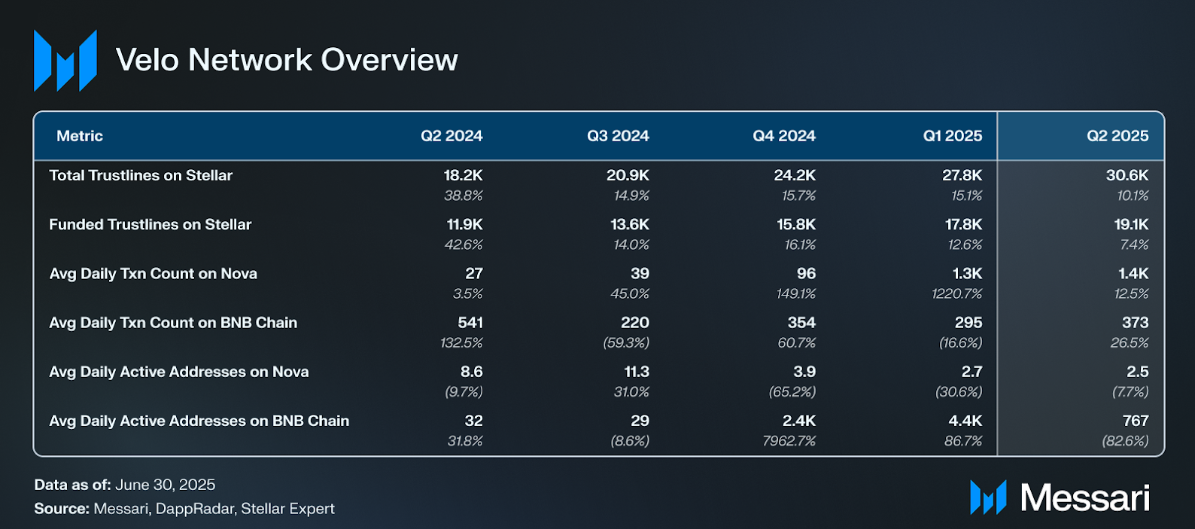Select row label "Avg Daily Active Addresses on BNB Chain"

(199, 421)
